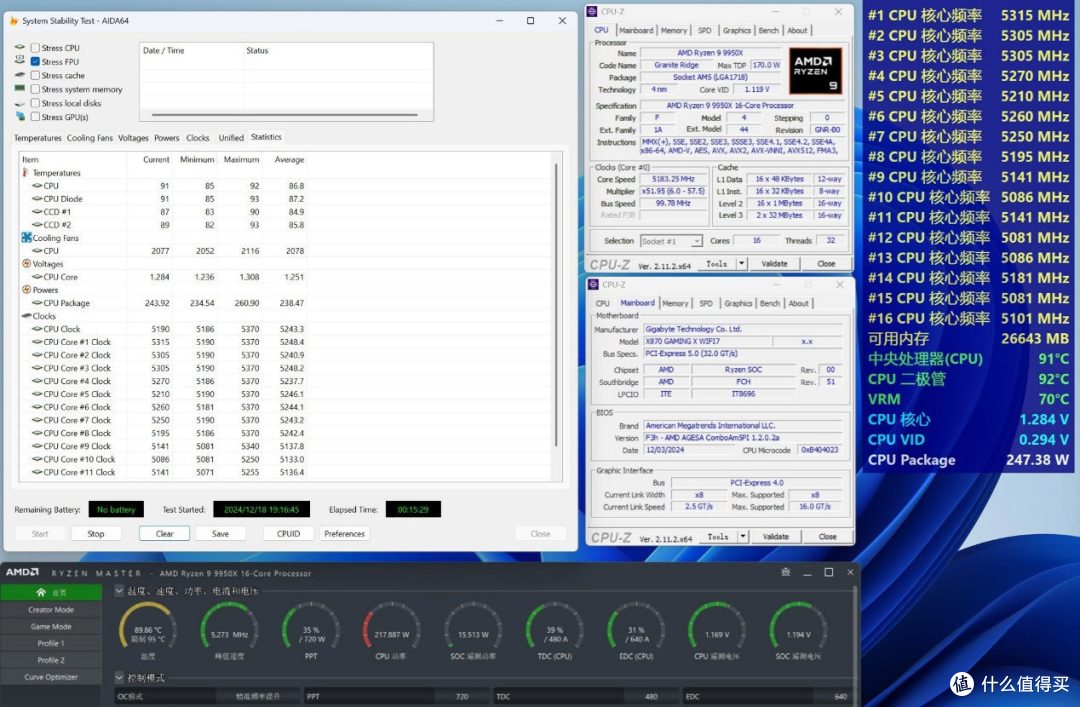Click the Ryzen Master home icon tab
This screenshot has height=707, width=1080.
click(51, 593)
